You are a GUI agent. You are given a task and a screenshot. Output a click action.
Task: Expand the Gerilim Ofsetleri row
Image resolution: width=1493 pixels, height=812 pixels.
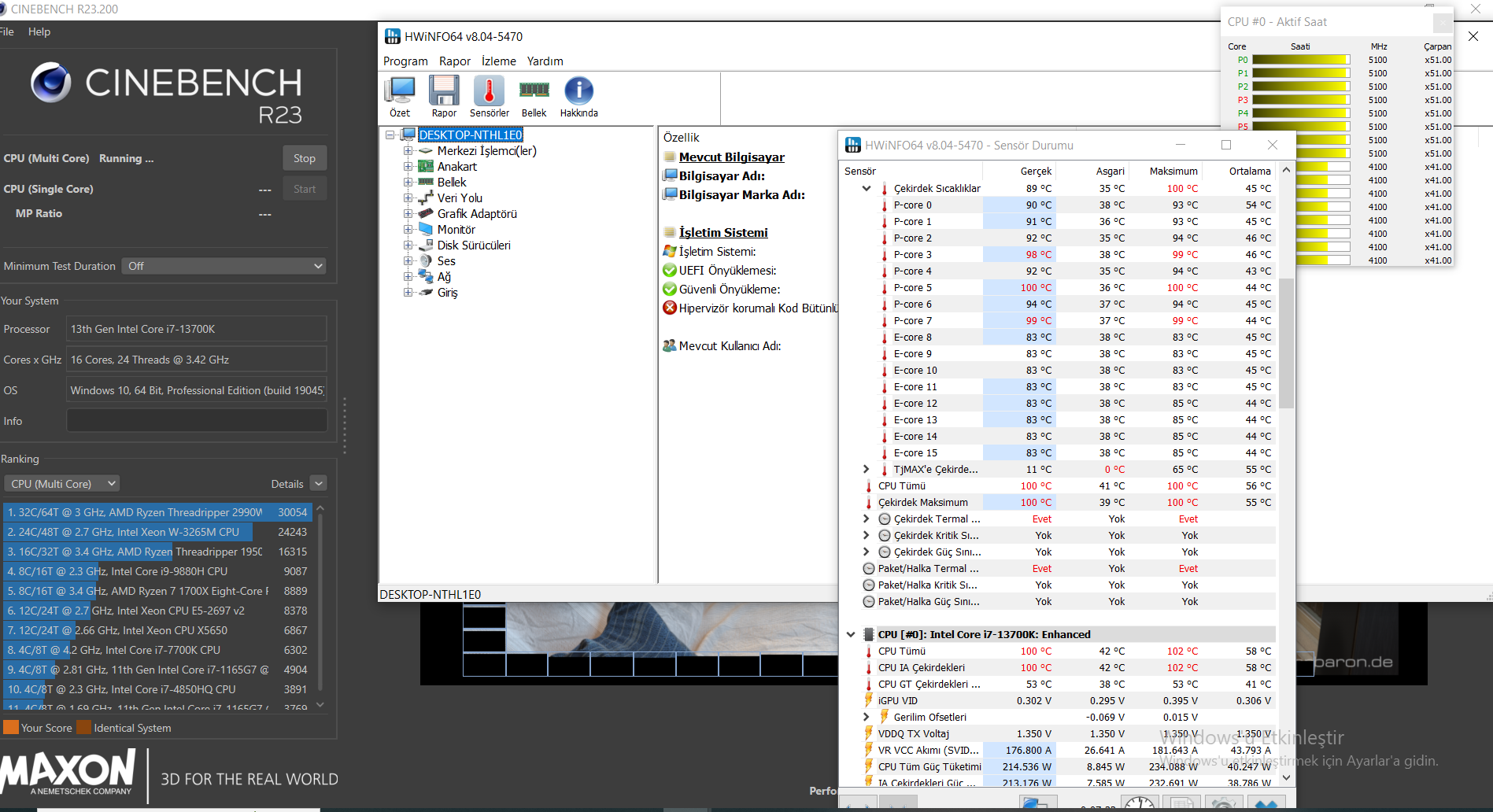(x=867, y=717)
